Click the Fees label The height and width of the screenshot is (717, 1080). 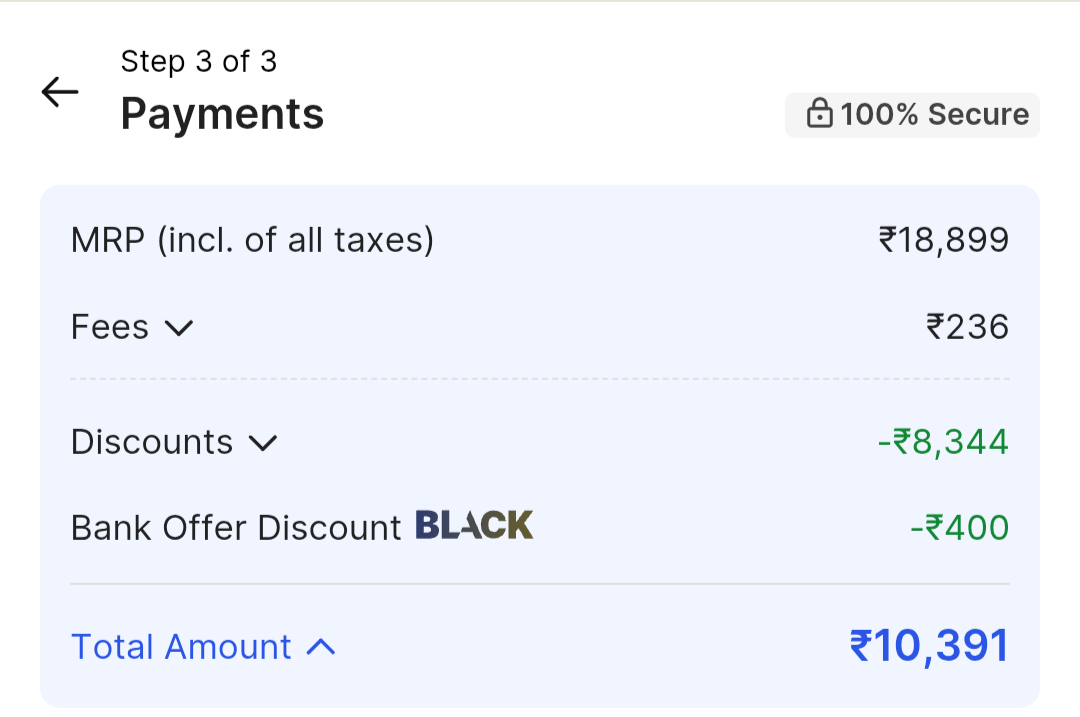click(110, 327)
